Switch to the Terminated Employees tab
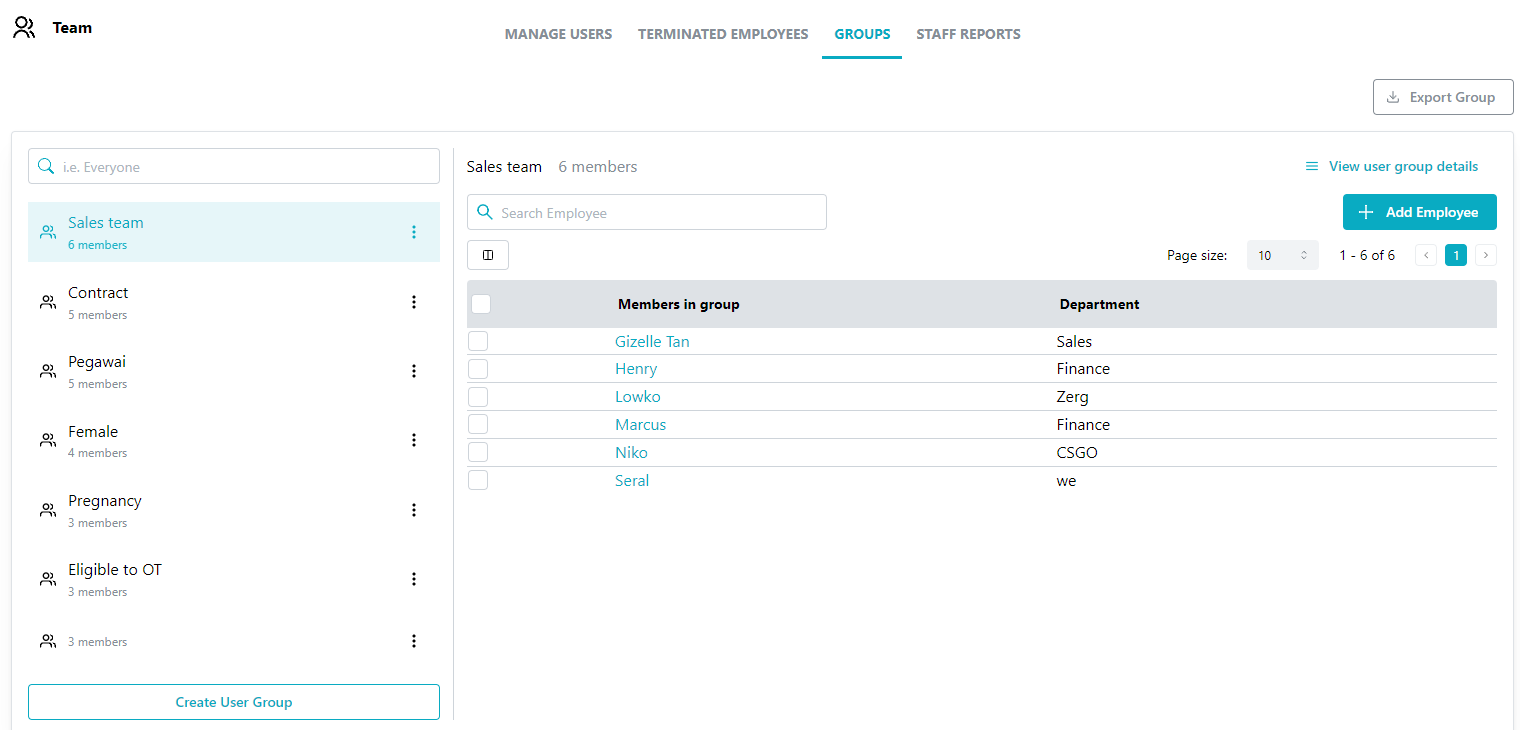 coord(723,34)
